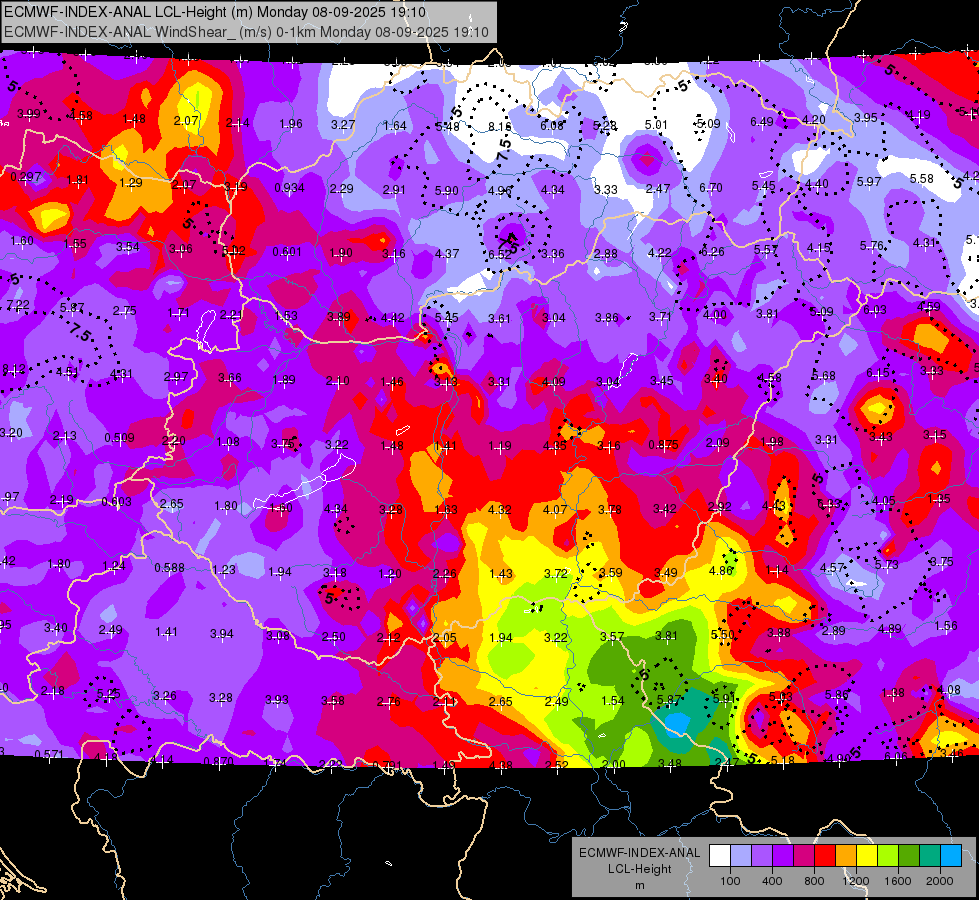
Task: Click the wind shear value 6.52
Action: 499,254
